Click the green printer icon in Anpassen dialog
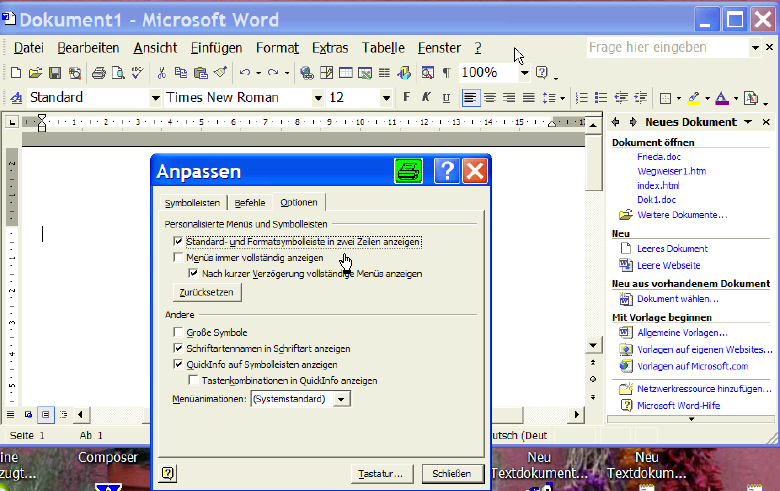Viewport: 780px width, 491px height. 409,171
